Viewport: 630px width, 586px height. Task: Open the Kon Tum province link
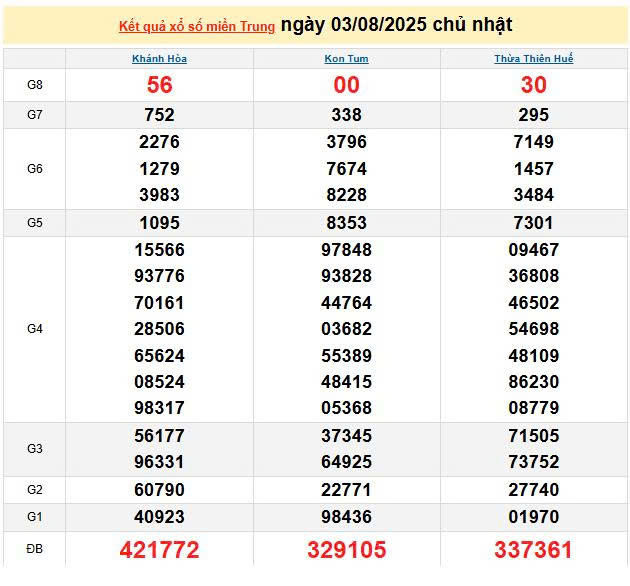346,59
